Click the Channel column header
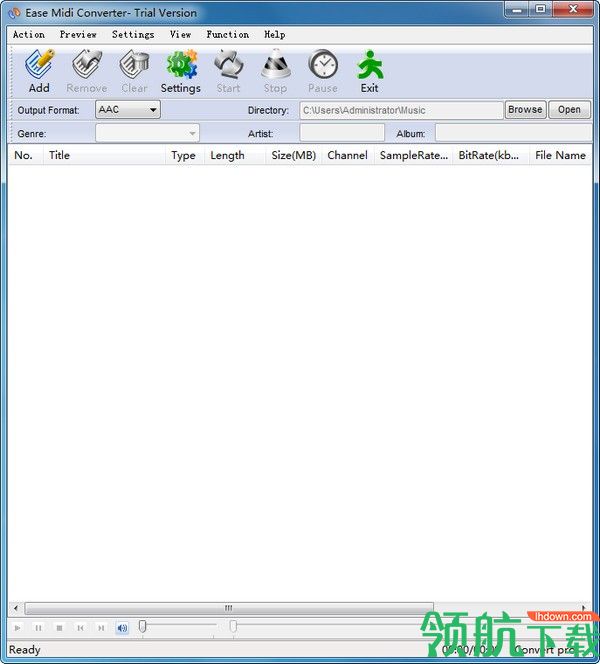Viewport: 600px width, 664px height. tap(348, 155)
